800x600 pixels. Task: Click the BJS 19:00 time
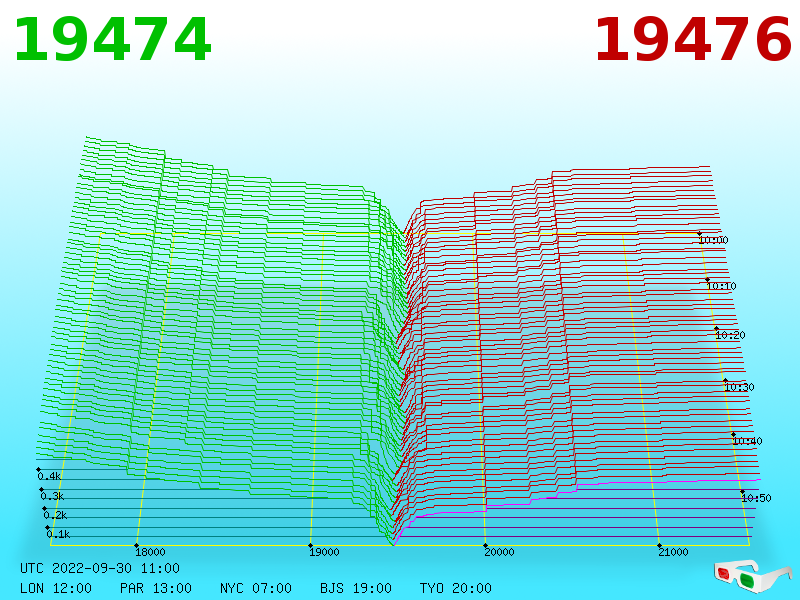356,588
